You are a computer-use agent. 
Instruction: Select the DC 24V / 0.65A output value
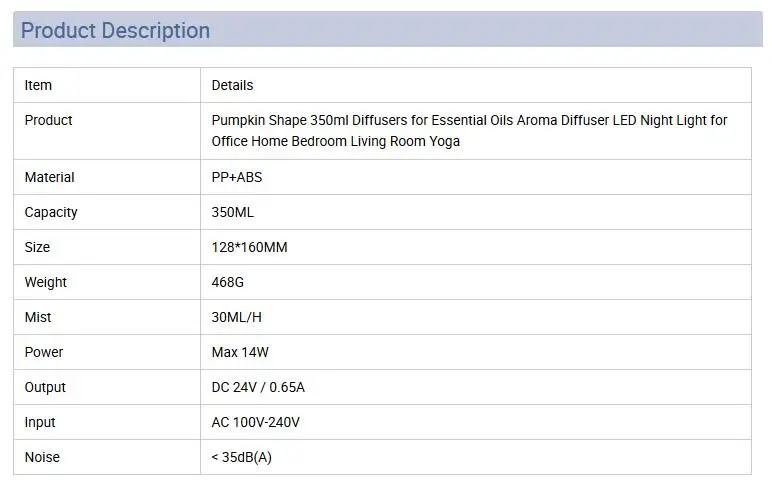point(258,387)
